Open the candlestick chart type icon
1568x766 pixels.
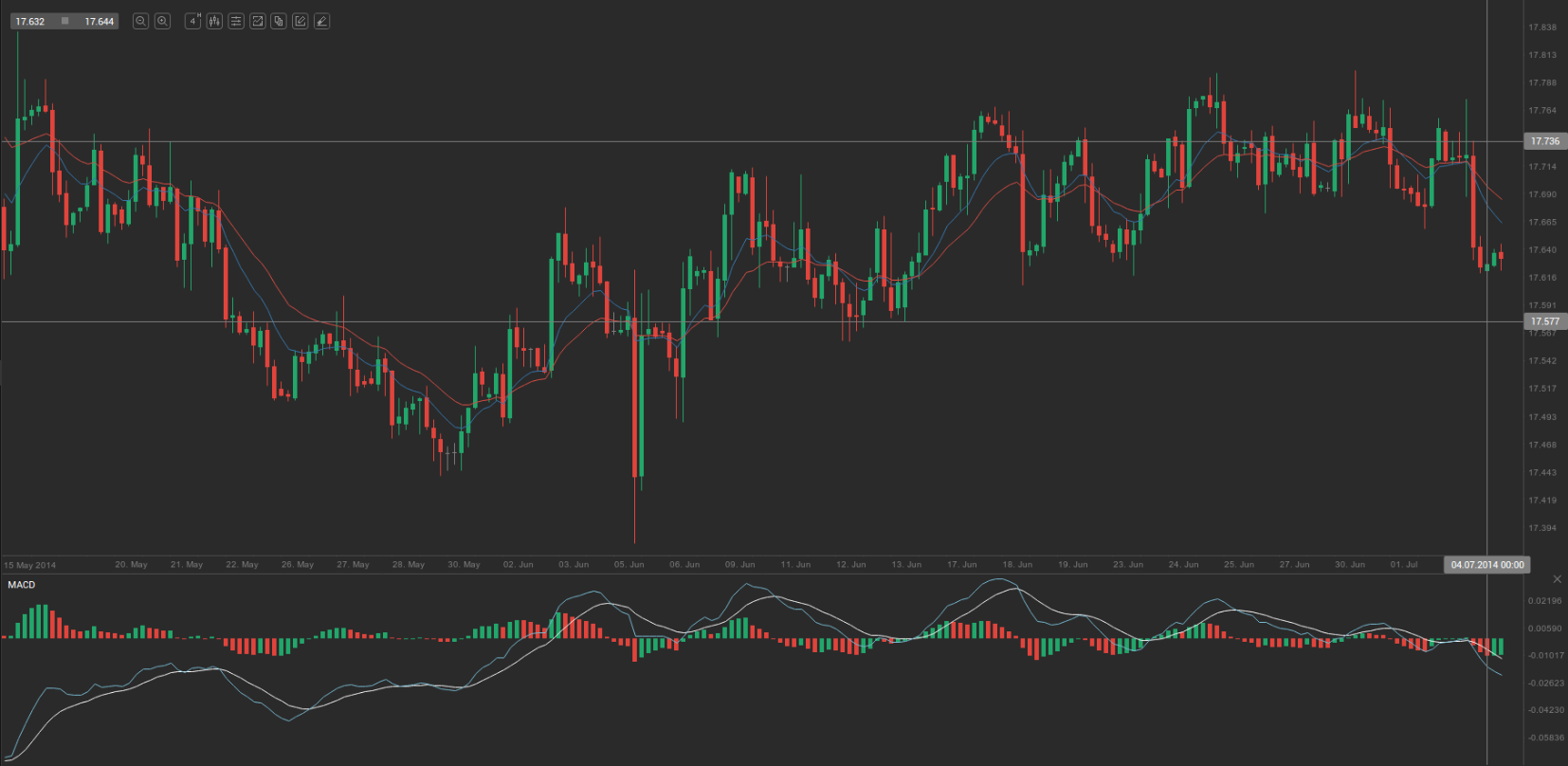pos(214,21)
